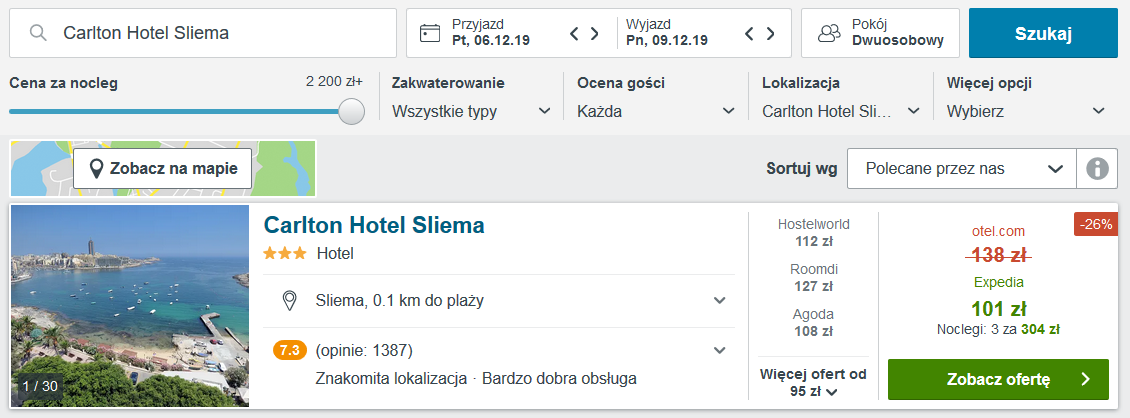Click the price per night slider handle

(351, 111)
